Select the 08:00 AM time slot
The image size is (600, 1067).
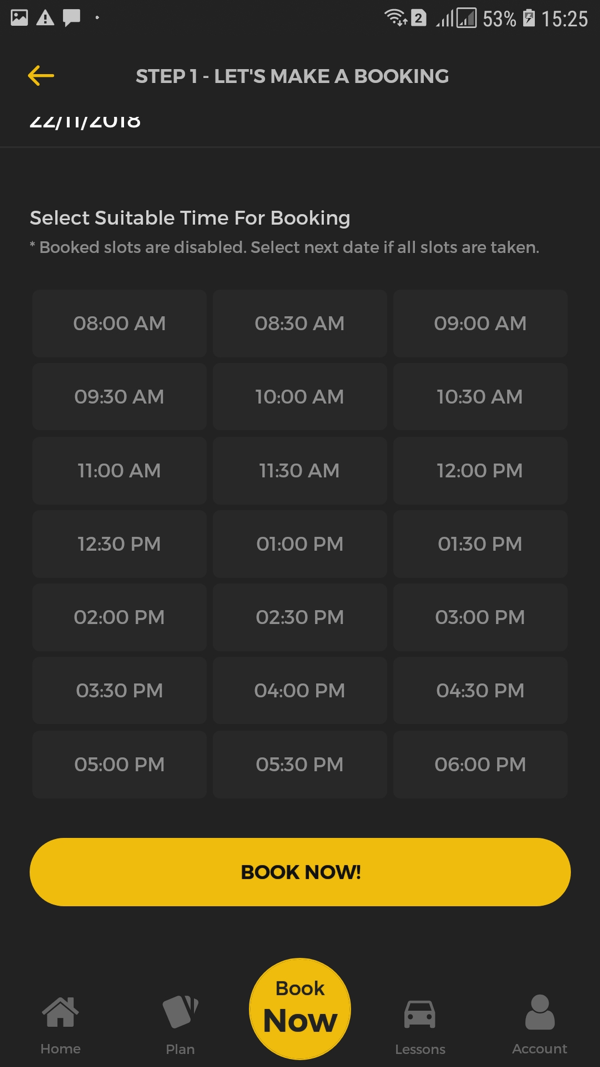[119, 324]
